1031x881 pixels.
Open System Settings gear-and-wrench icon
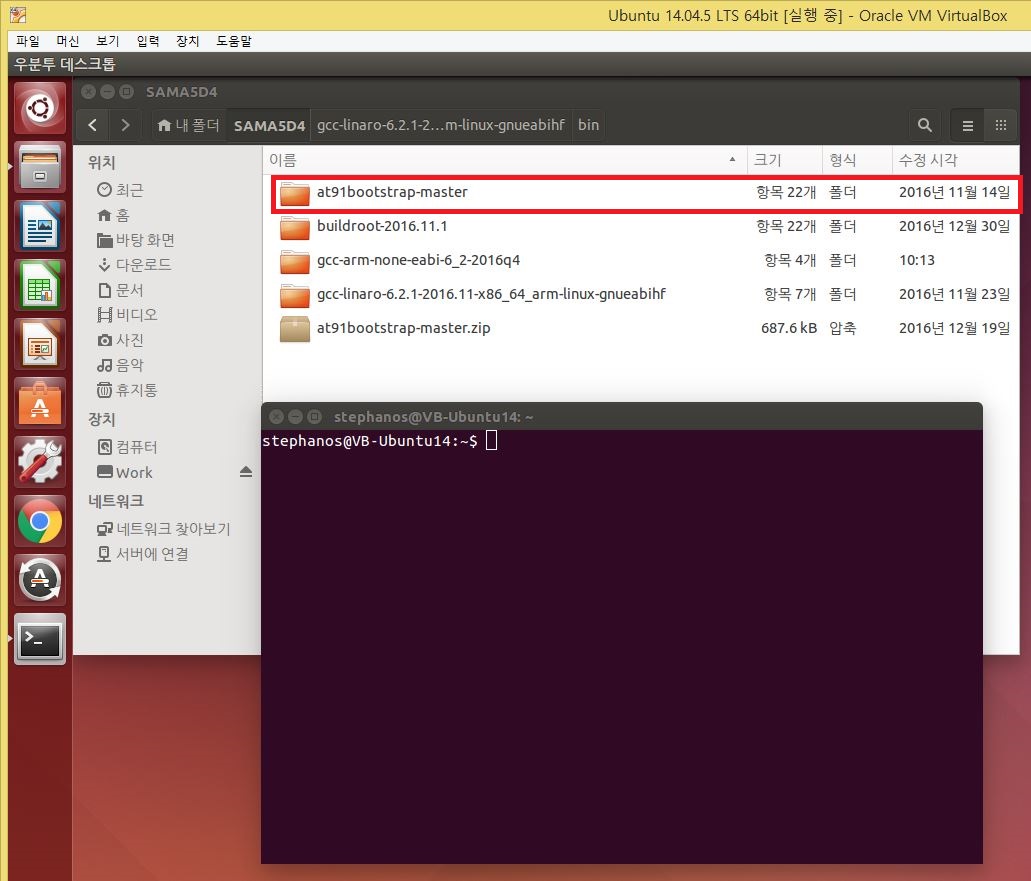40,462
